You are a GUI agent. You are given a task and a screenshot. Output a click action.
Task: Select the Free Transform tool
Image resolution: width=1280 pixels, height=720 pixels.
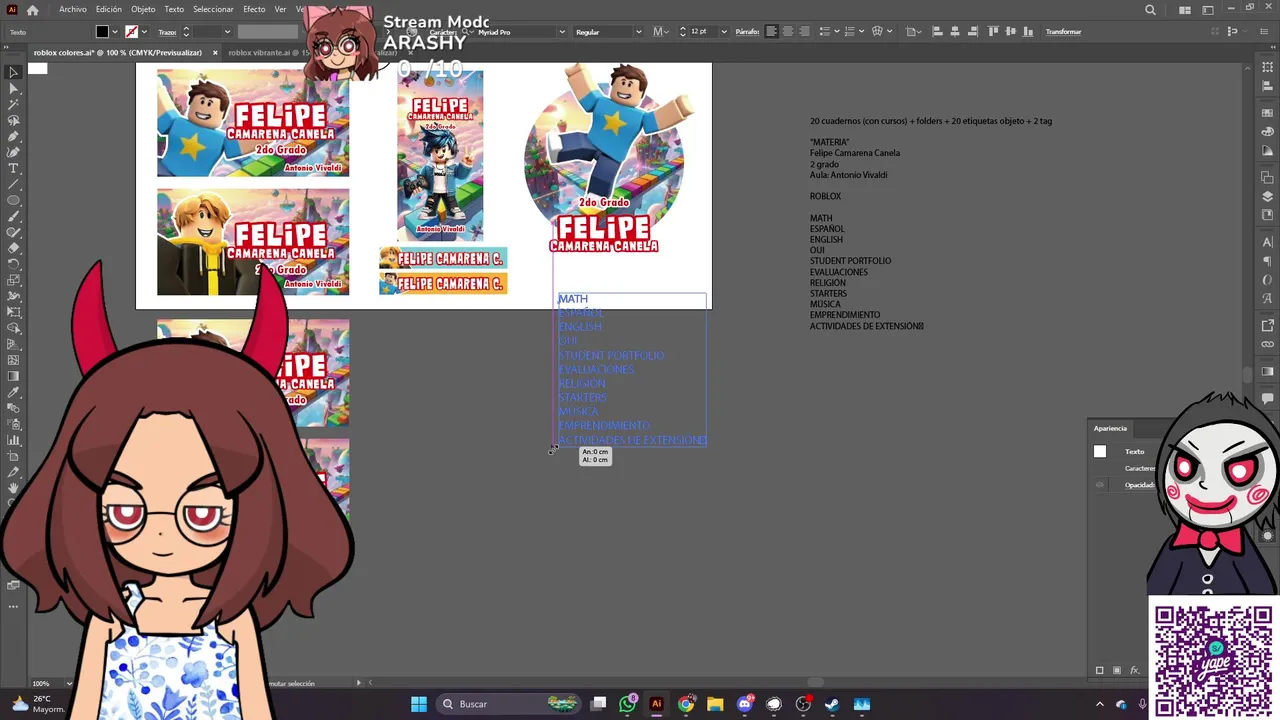[14, 312]
